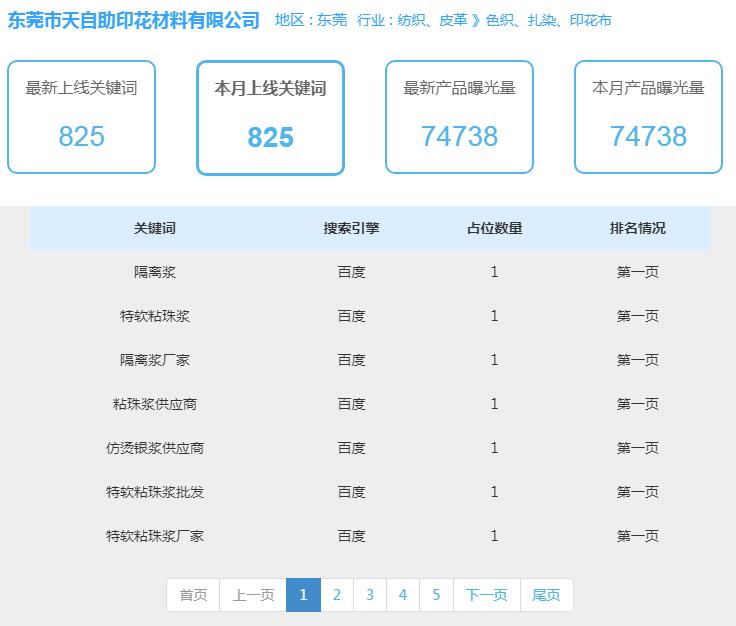The image size is (736, 626).
Task: Open the 纺织、皮革 industry link
Action: coord(432,21)
